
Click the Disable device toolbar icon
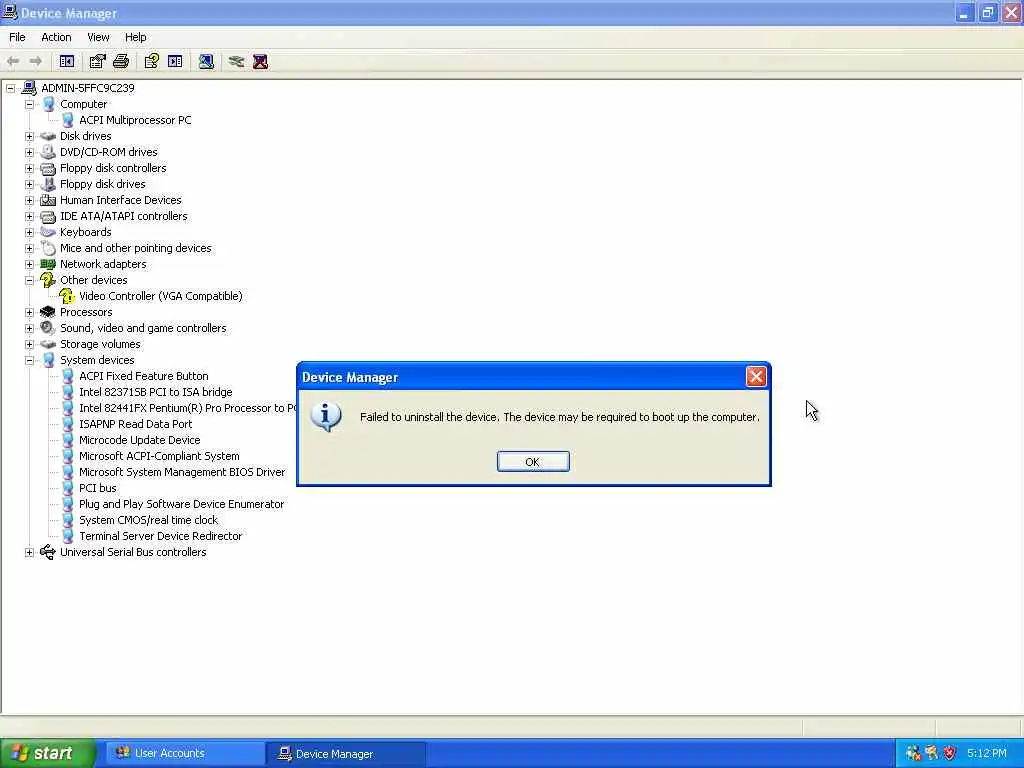point(236,61)
